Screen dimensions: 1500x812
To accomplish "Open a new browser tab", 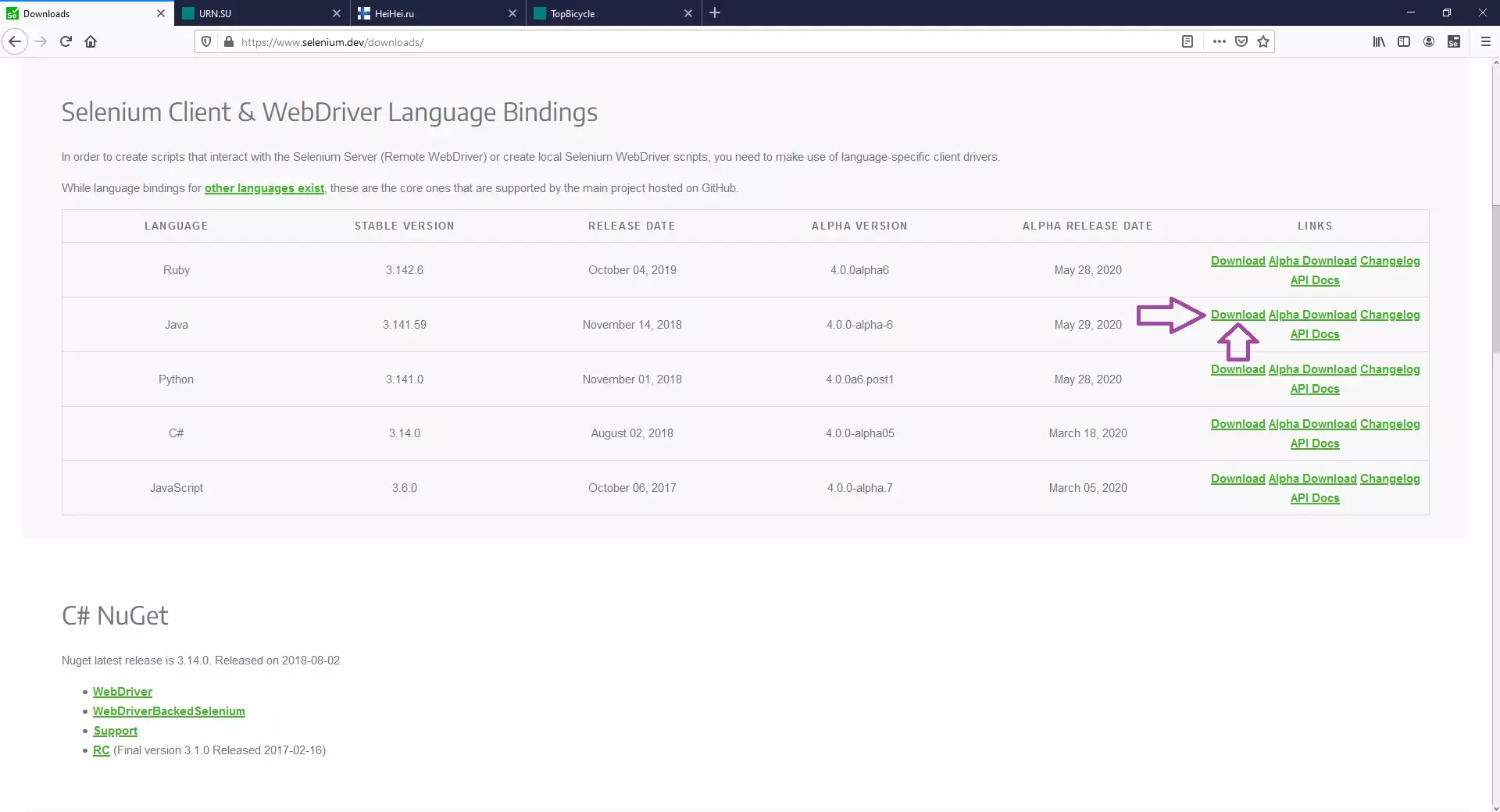I will [715, 12].
